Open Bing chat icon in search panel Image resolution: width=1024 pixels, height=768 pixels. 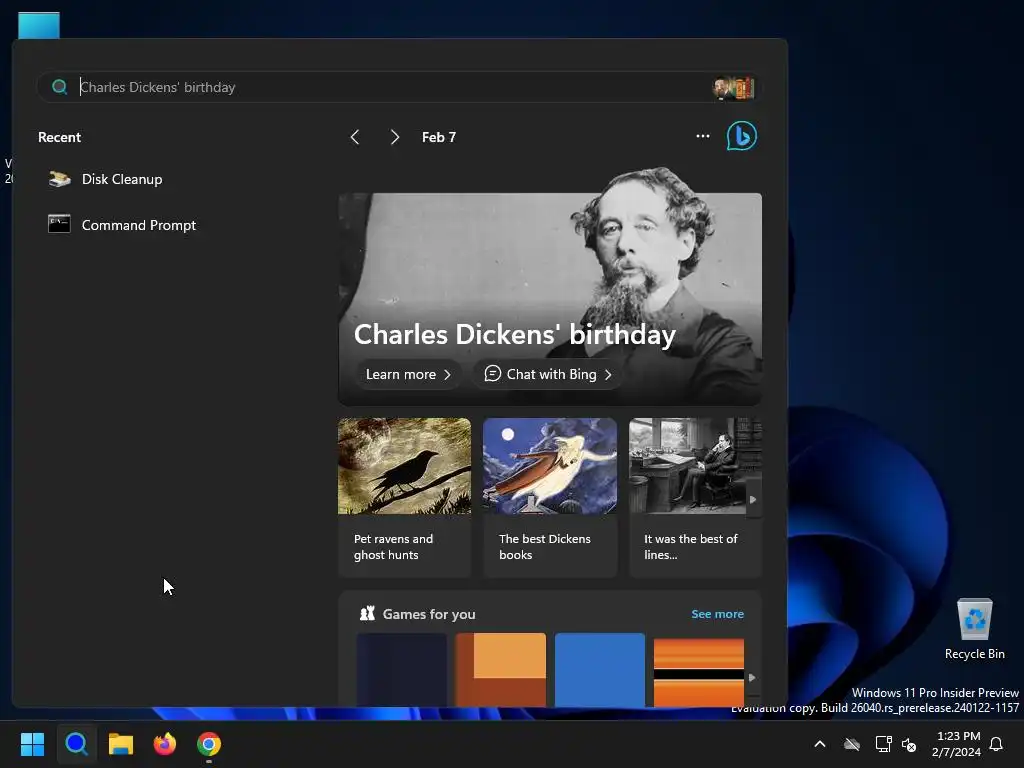point(742,136)
